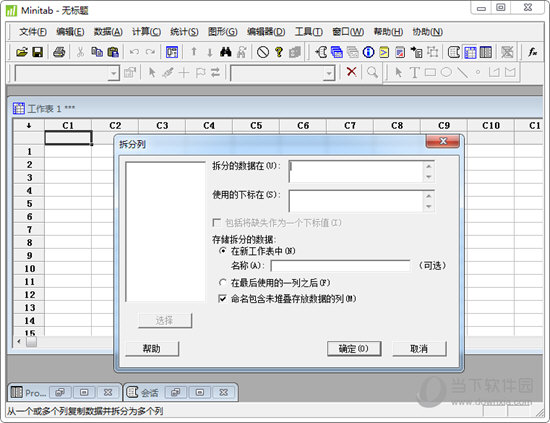Click the 帮助 button in dialog
This screenshot has width=550, height=423.
tap(152, 349)
